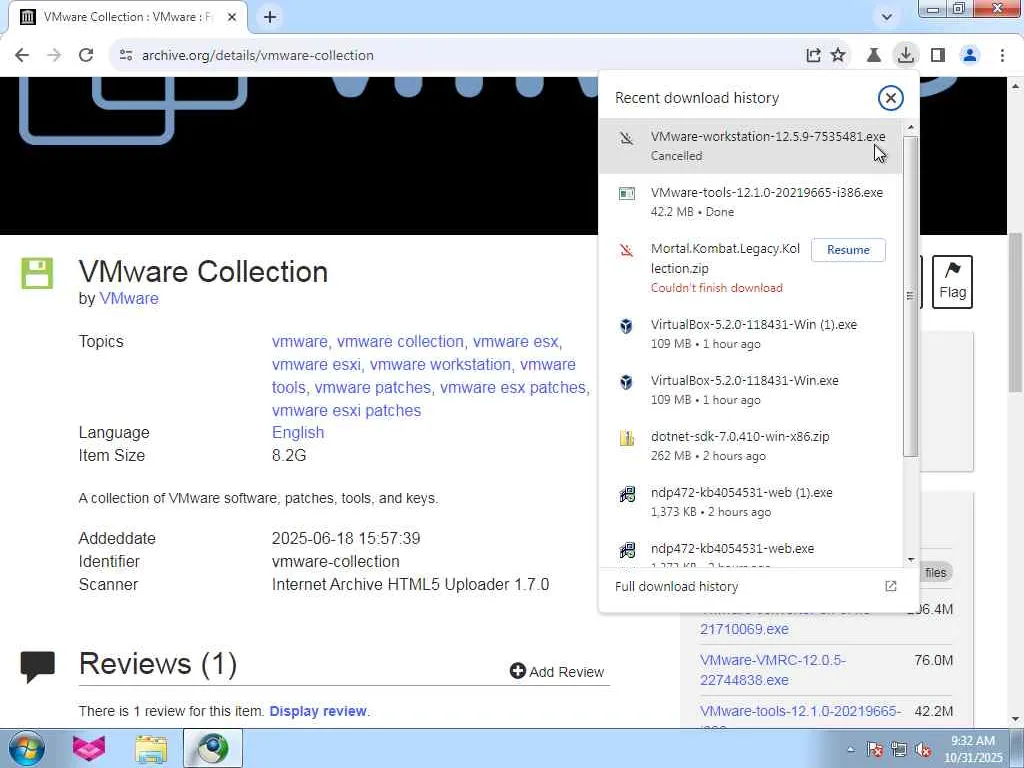The image size is (1024, 768).
Task: Show hidden system tray icons
Action: pos(850,749)
